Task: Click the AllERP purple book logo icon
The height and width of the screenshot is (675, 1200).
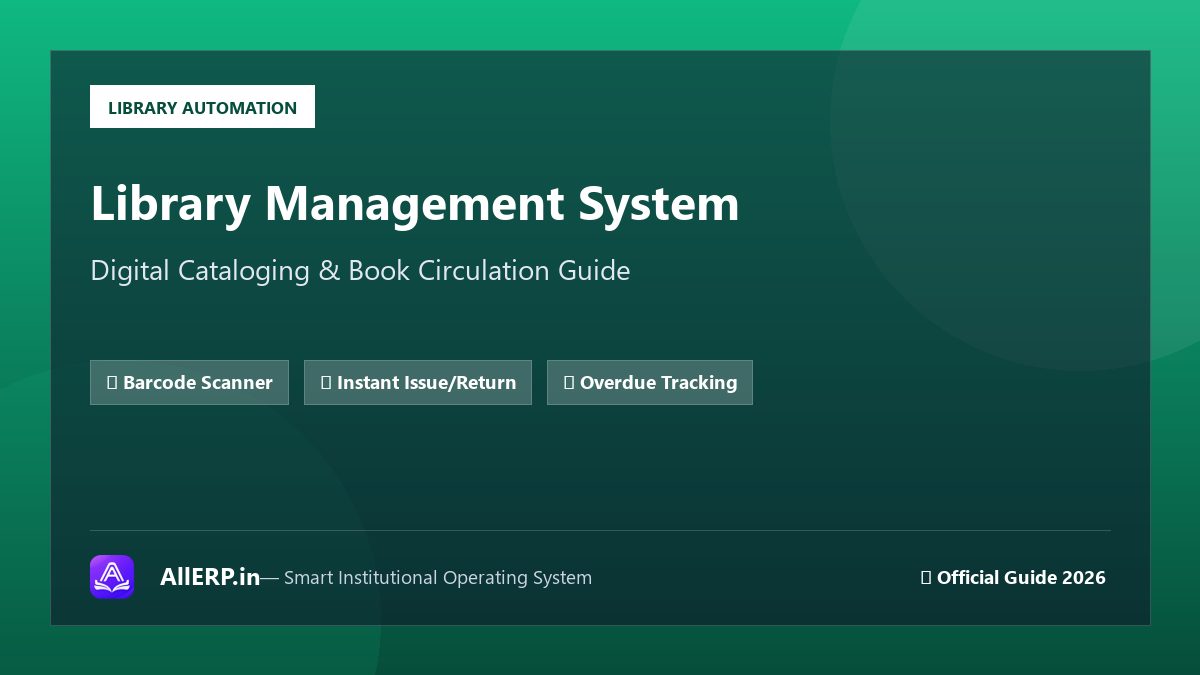Action: coord(112,577)
